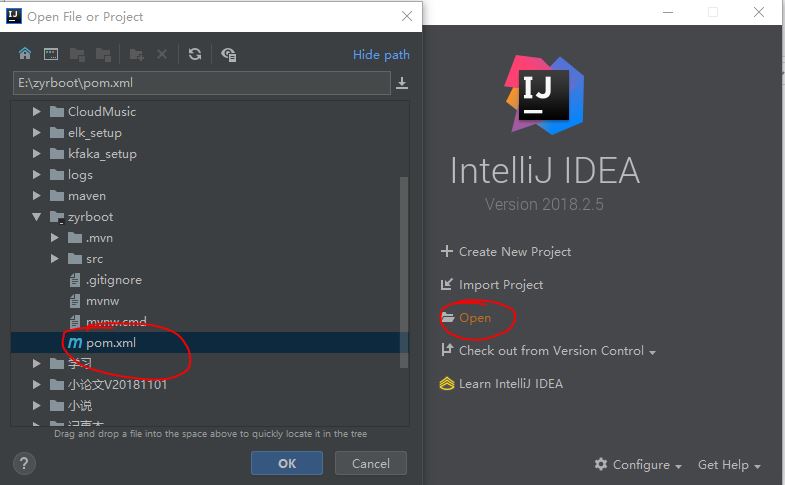Screen dimensions: 785x485
Task: Collapse the zyrboot folder
Action: pos(36,217)
